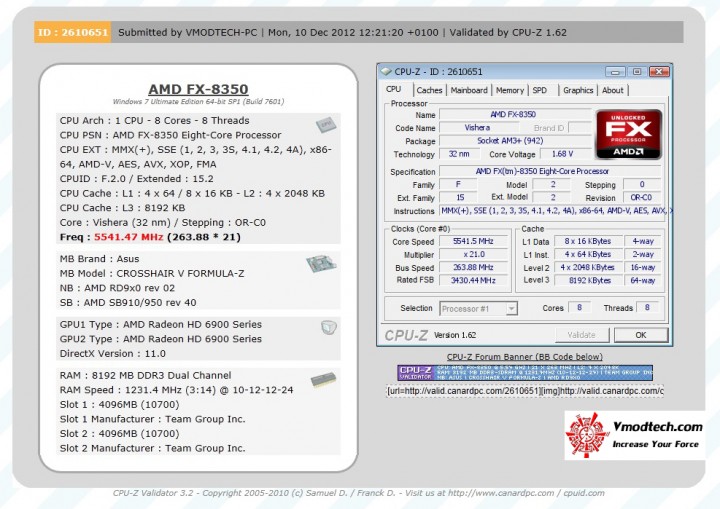The width and height of the screenshot is (720, 509).
Task: Click the AMD FX Unlocked processor logo
Action: [629, 134]
